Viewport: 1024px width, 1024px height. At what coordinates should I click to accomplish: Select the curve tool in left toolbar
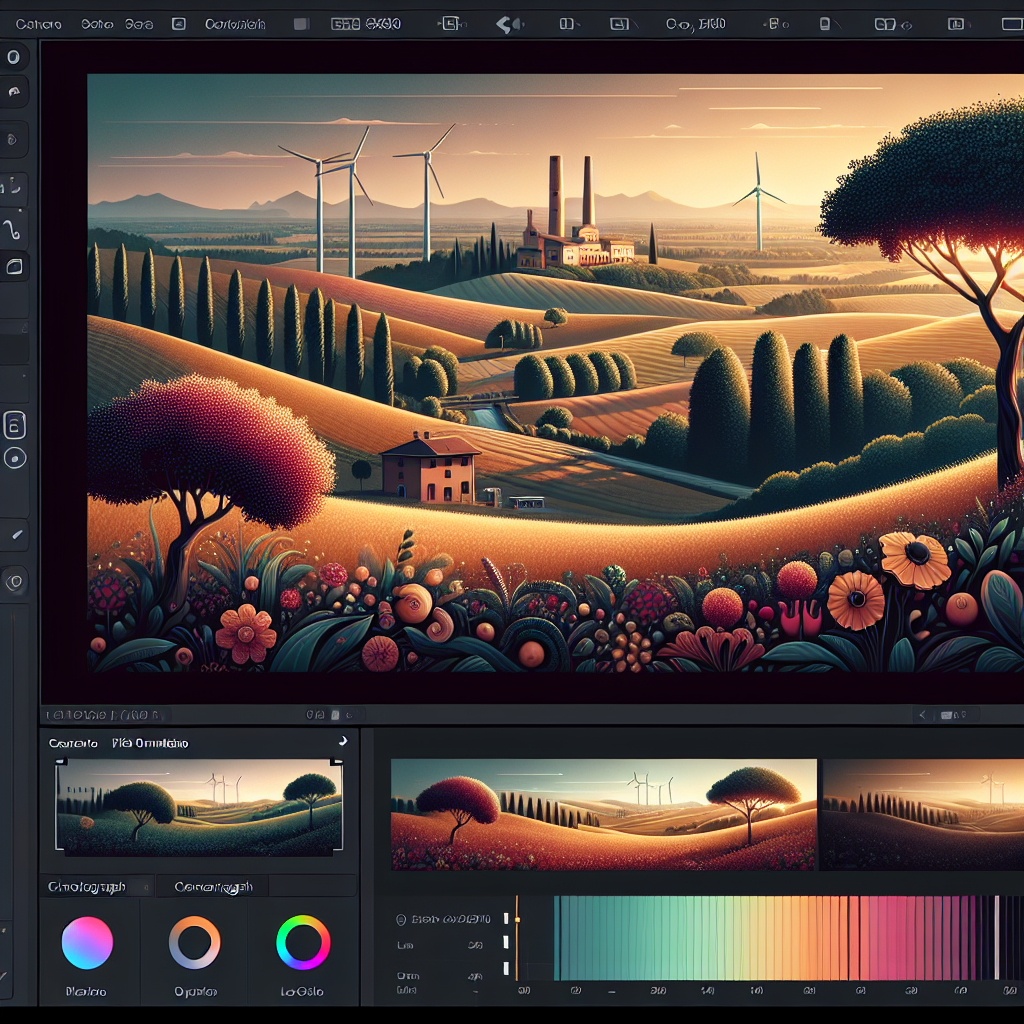point(14,229)
